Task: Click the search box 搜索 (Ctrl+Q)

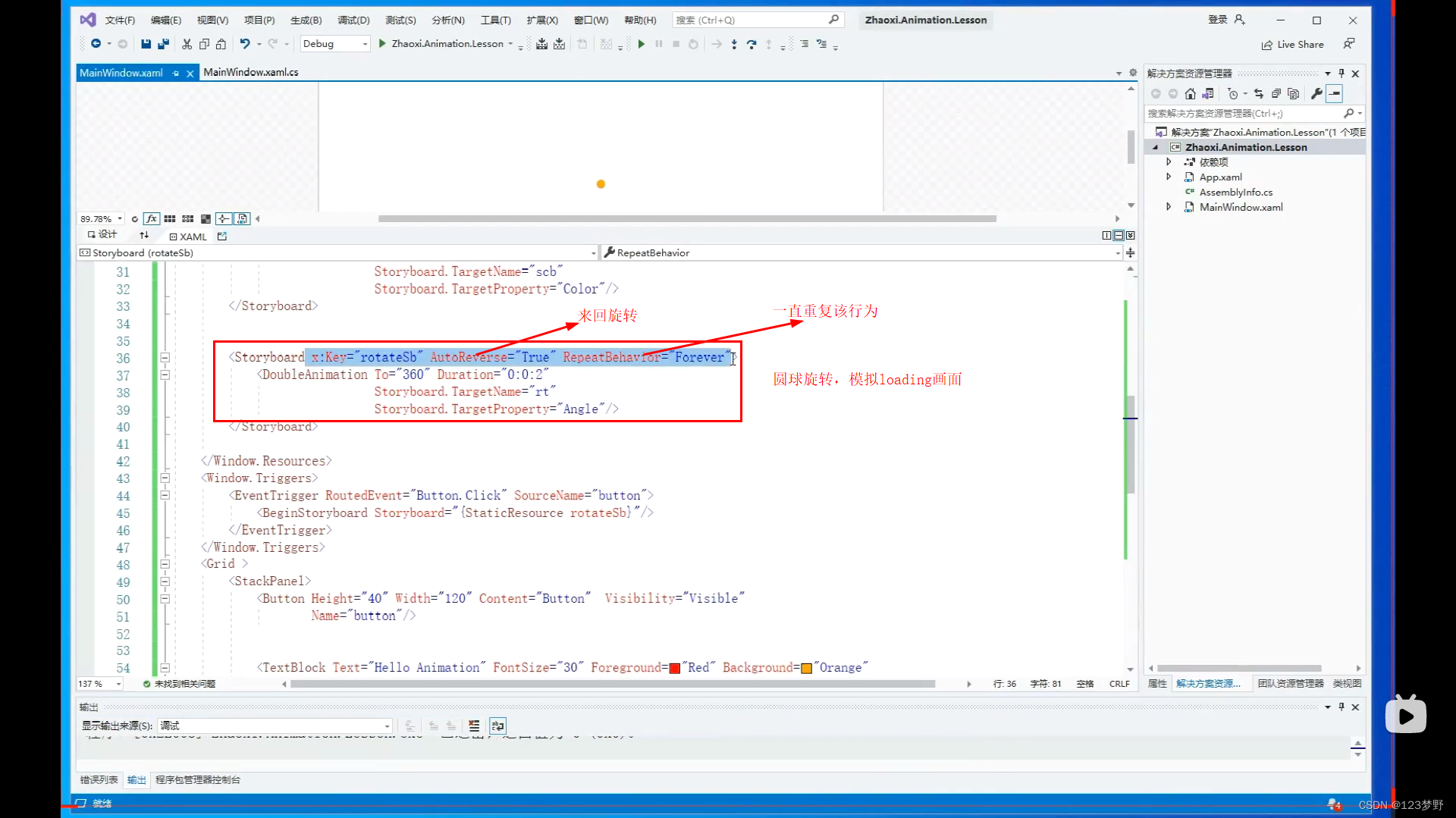Action: click(757, 20)
